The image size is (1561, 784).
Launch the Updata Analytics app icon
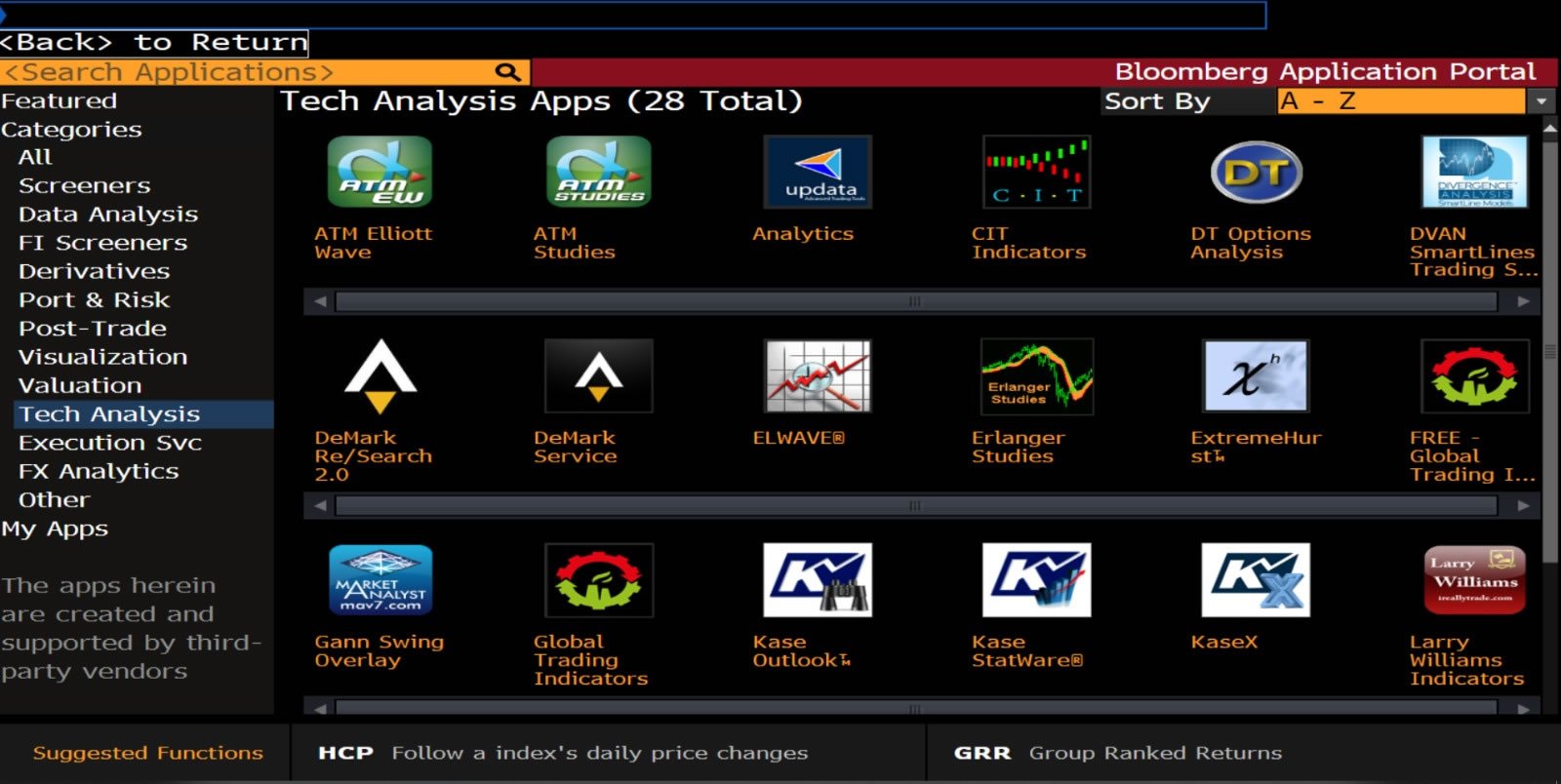coord(818,172)
